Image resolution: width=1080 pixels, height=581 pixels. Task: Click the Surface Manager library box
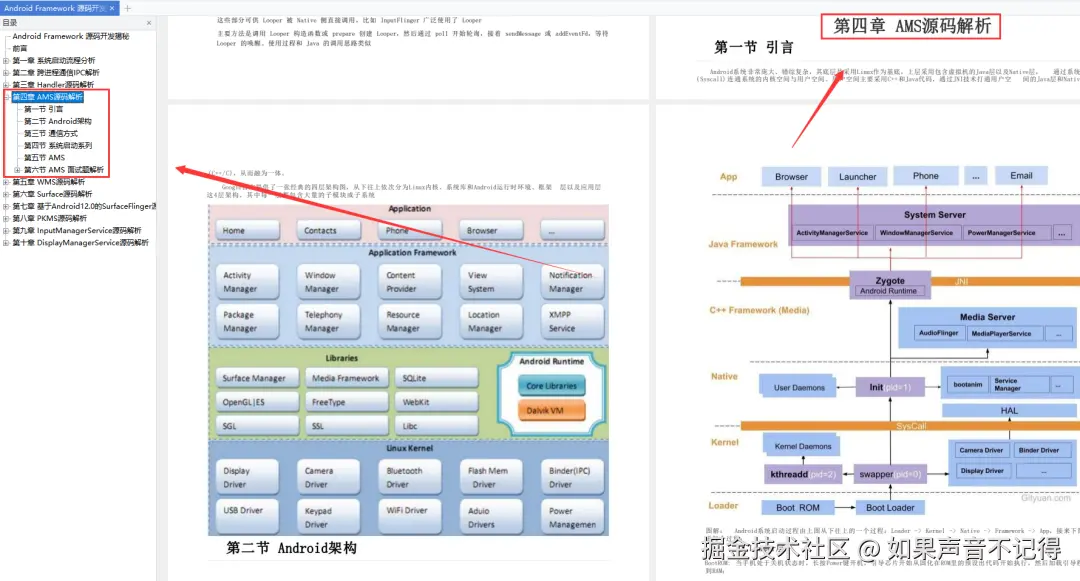[256, 378]
